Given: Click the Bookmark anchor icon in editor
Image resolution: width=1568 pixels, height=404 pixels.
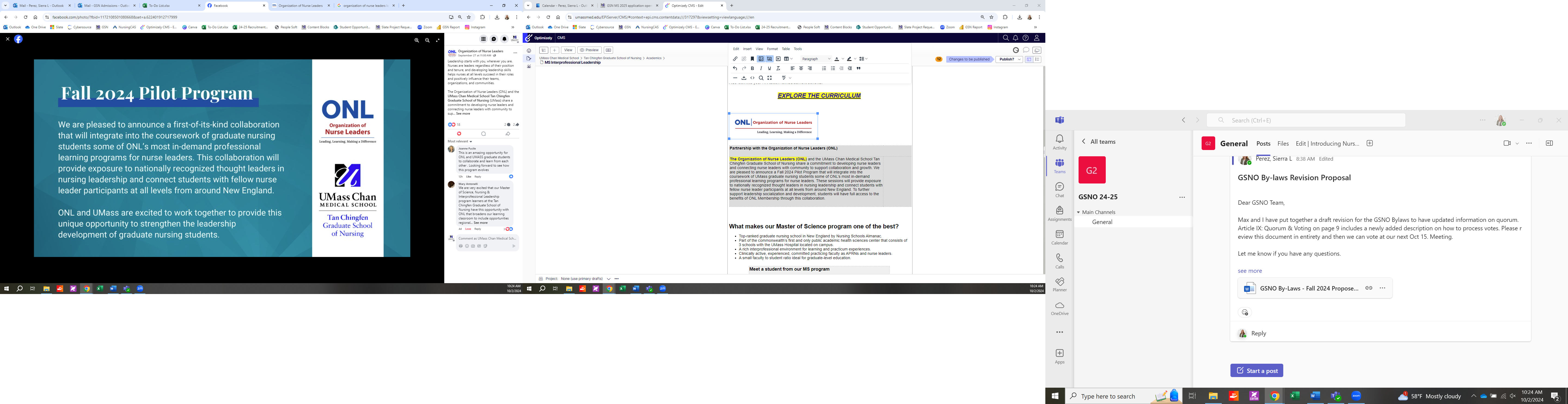Looking at the screenshot, I should (x=752, y=59).
